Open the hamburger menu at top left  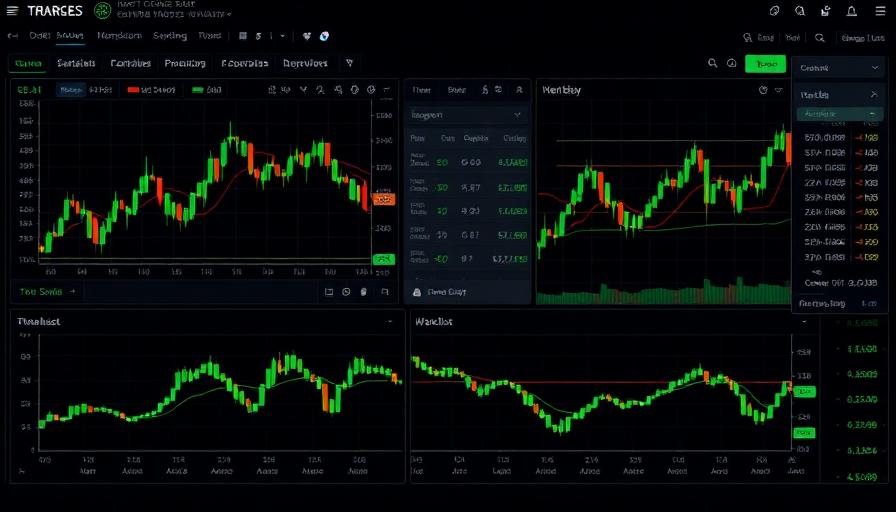[x=12, y=10]
